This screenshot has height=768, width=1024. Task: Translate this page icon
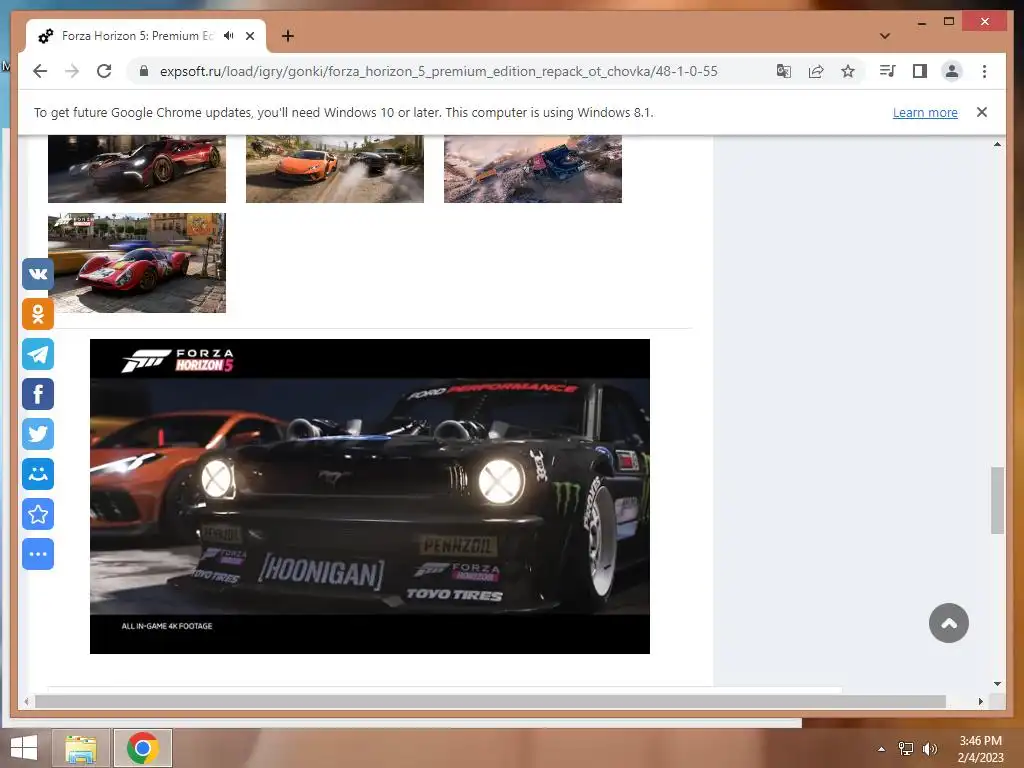pos(784,71)
